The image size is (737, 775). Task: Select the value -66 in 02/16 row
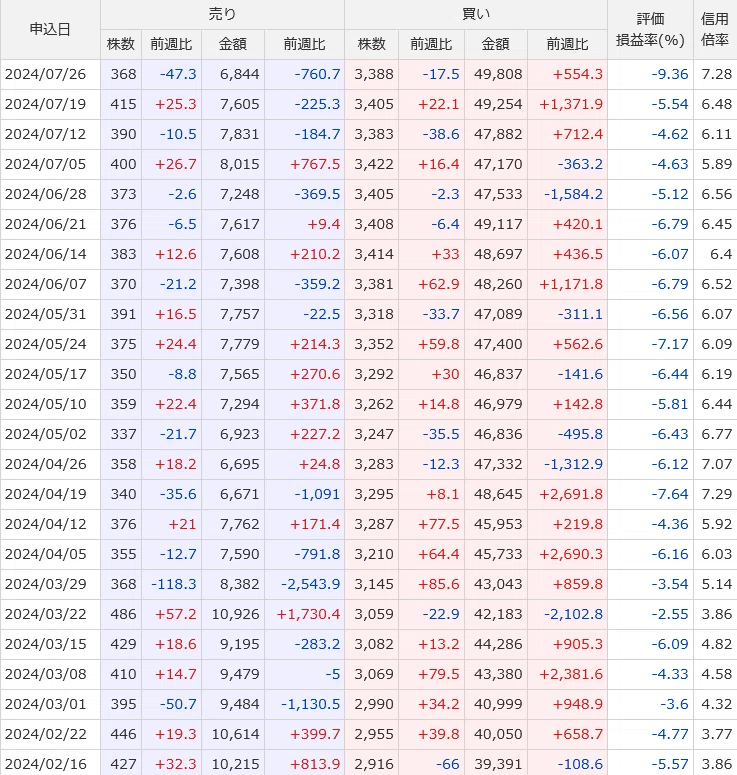432,763
